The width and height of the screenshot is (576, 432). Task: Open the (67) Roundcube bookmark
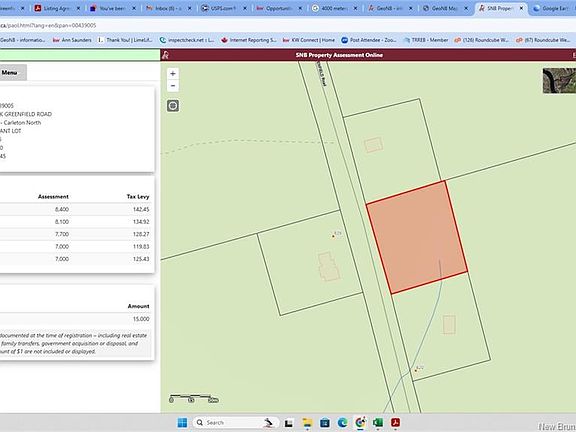(544, 40)
